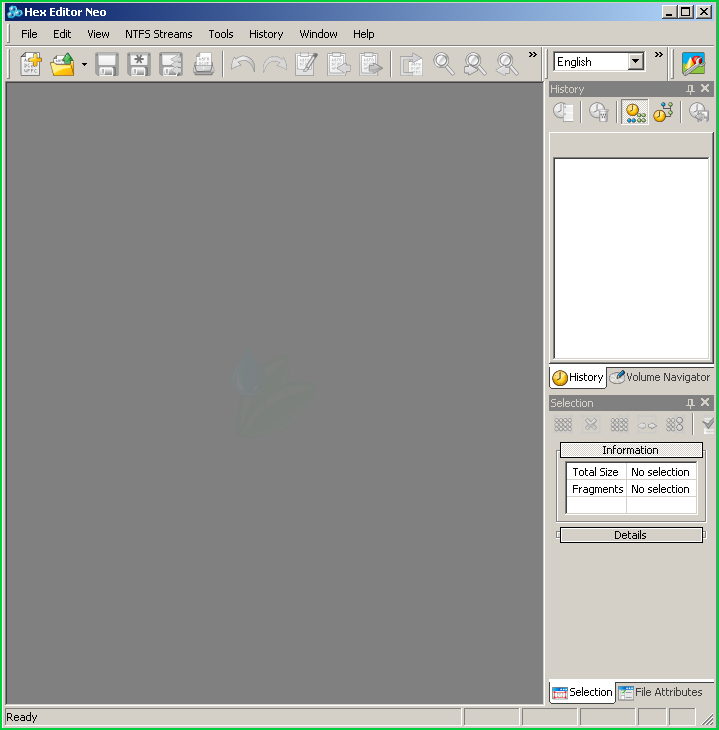Click the clipboard icon with right arrow
Screen dimensions: 719x730
tap(371, 64)
